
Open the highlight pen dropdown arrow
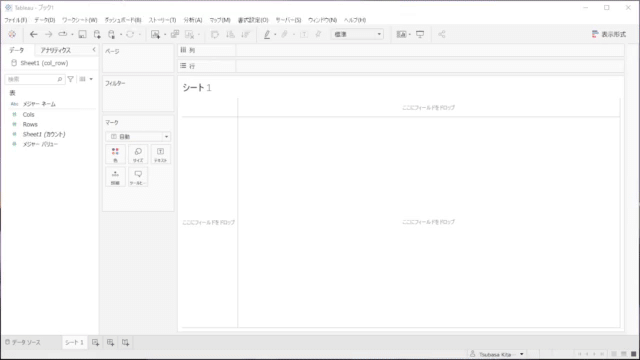(275, 35)
